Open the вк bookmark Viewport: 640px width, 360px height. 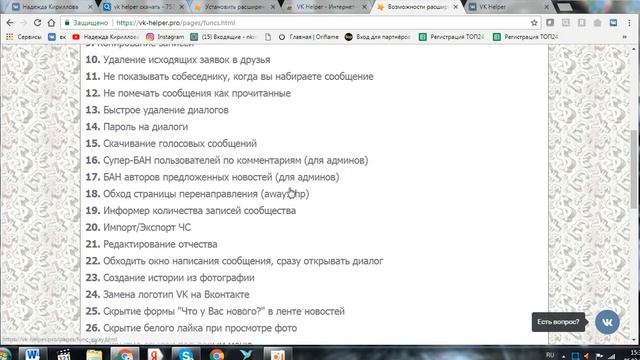pos(57,37)
